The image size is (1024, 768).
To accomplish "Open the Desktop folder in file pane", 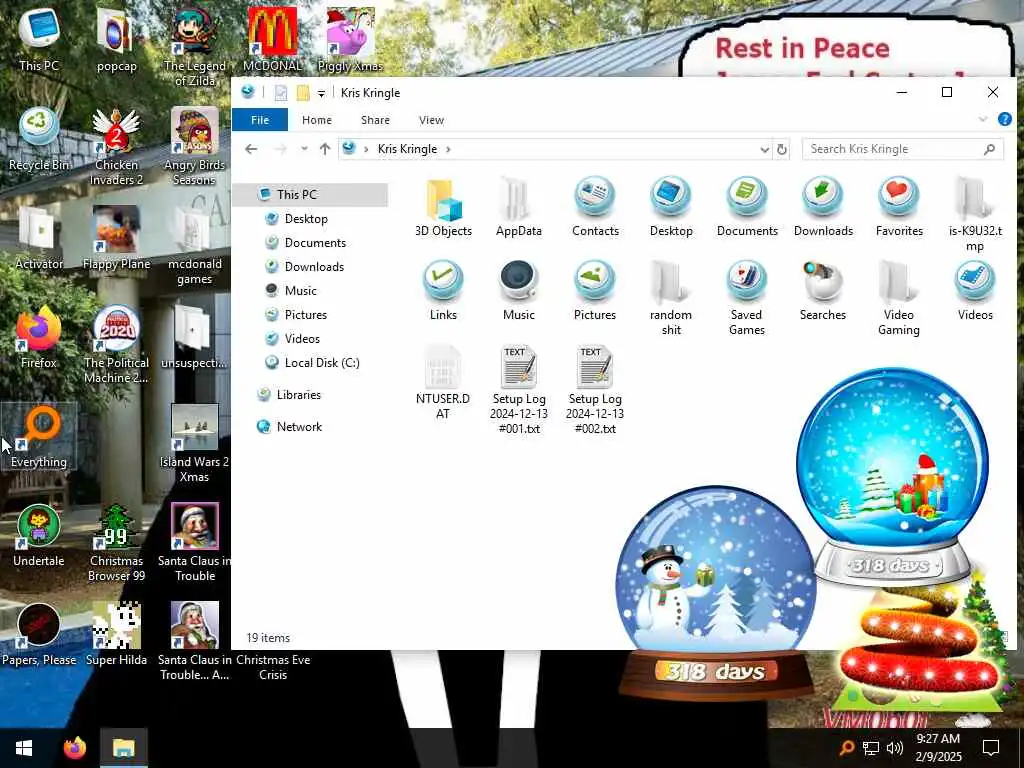I will coord(671,208).
